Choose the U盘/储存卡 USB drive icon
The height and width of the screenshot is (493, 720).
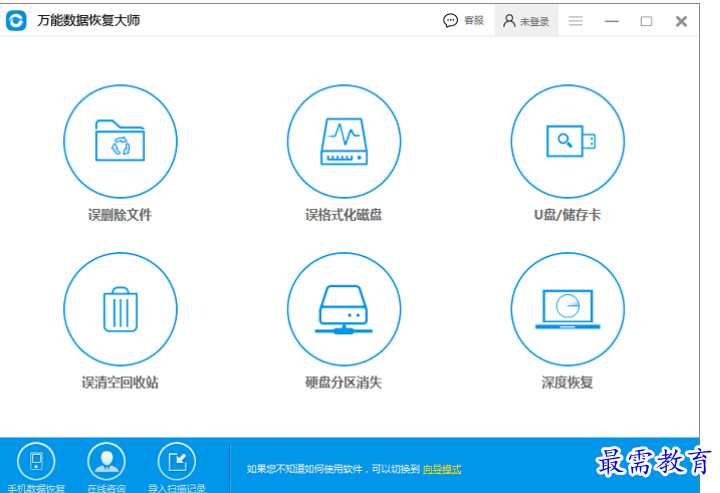click(568, 141)
